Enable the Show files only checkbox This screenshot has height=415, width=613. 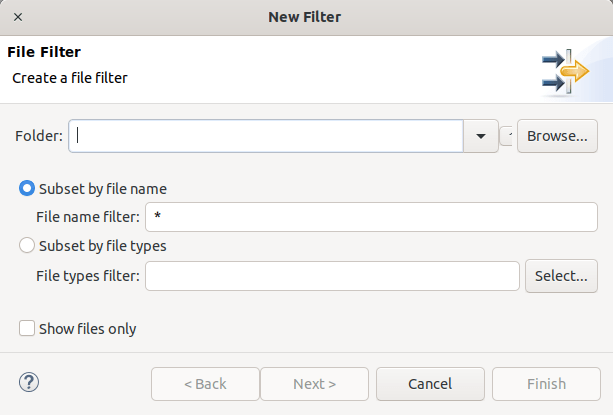27,328
